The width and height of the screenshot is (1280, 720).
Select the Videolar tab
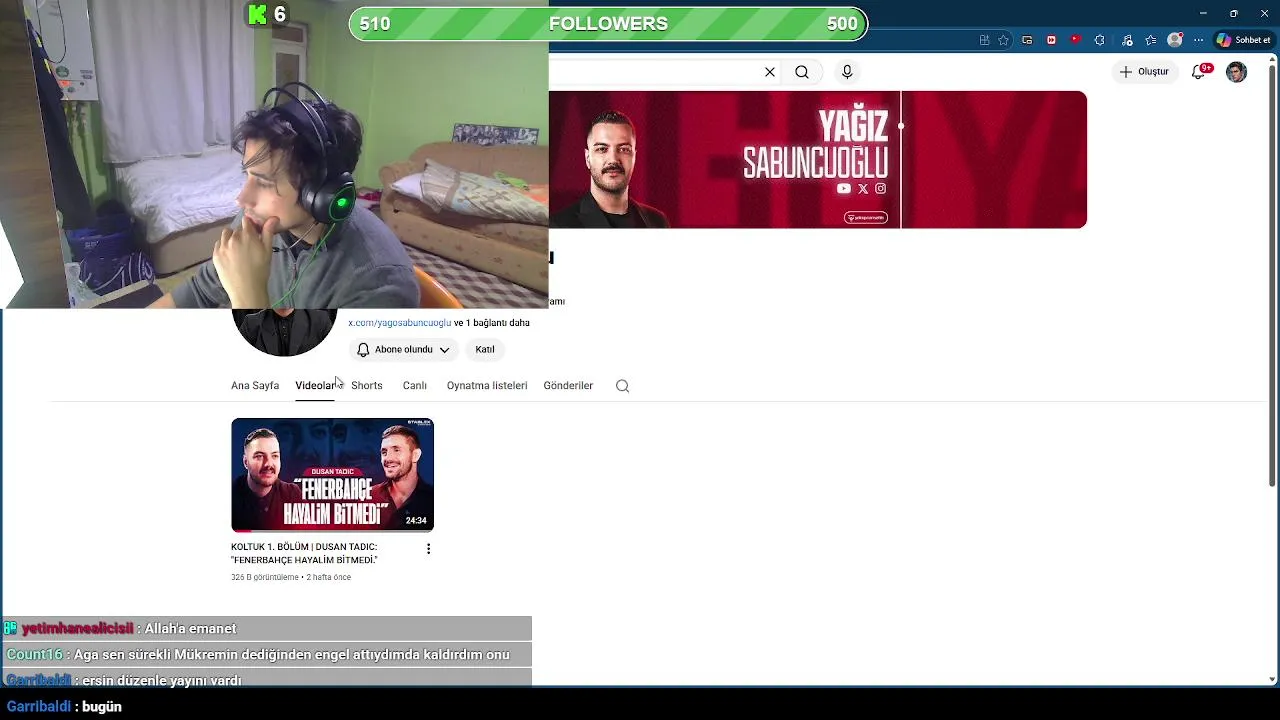(315, 385)
